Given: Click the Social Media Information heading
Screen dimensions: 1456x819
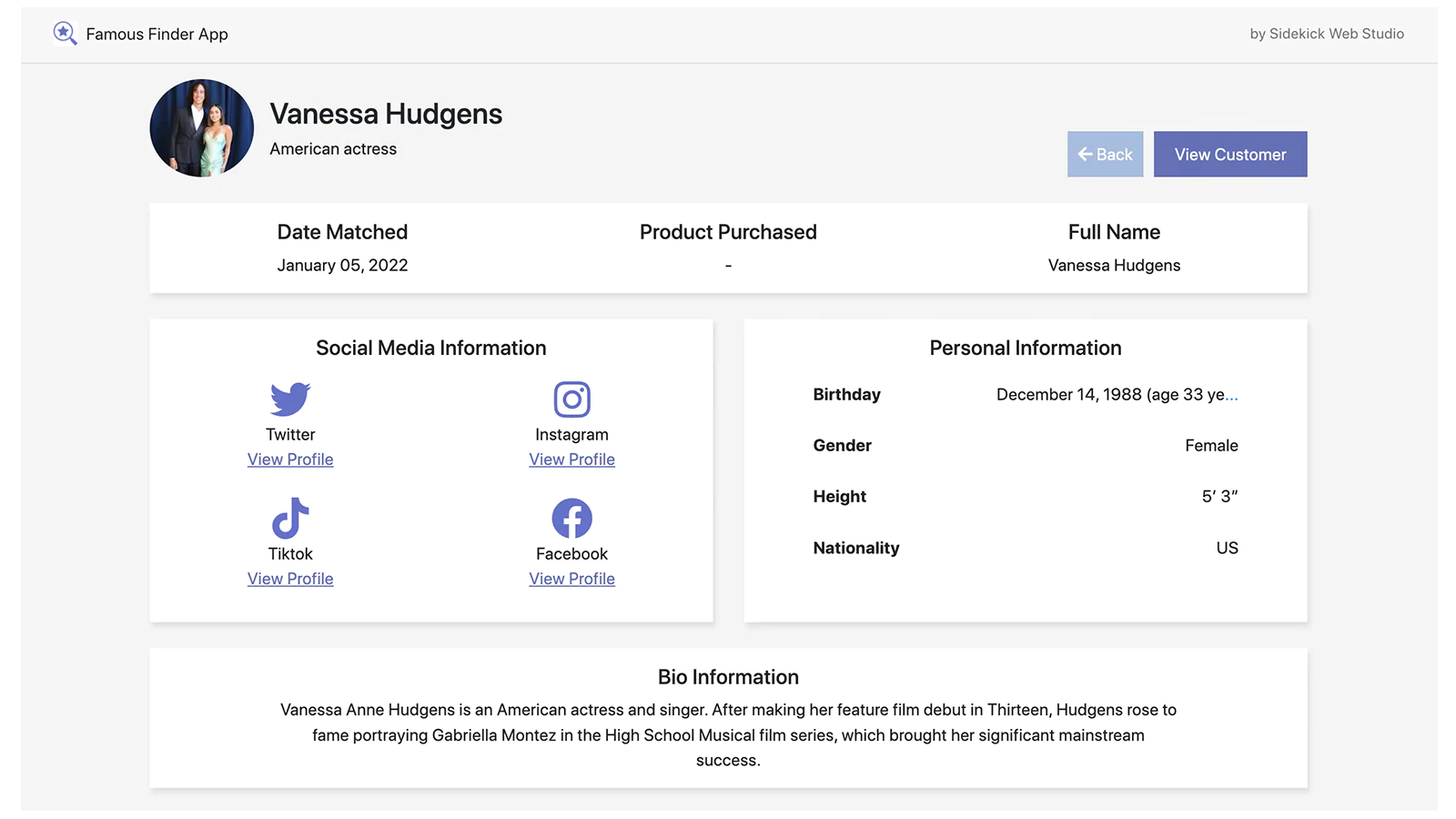Looking at the screenshot, I should (431, 348).
